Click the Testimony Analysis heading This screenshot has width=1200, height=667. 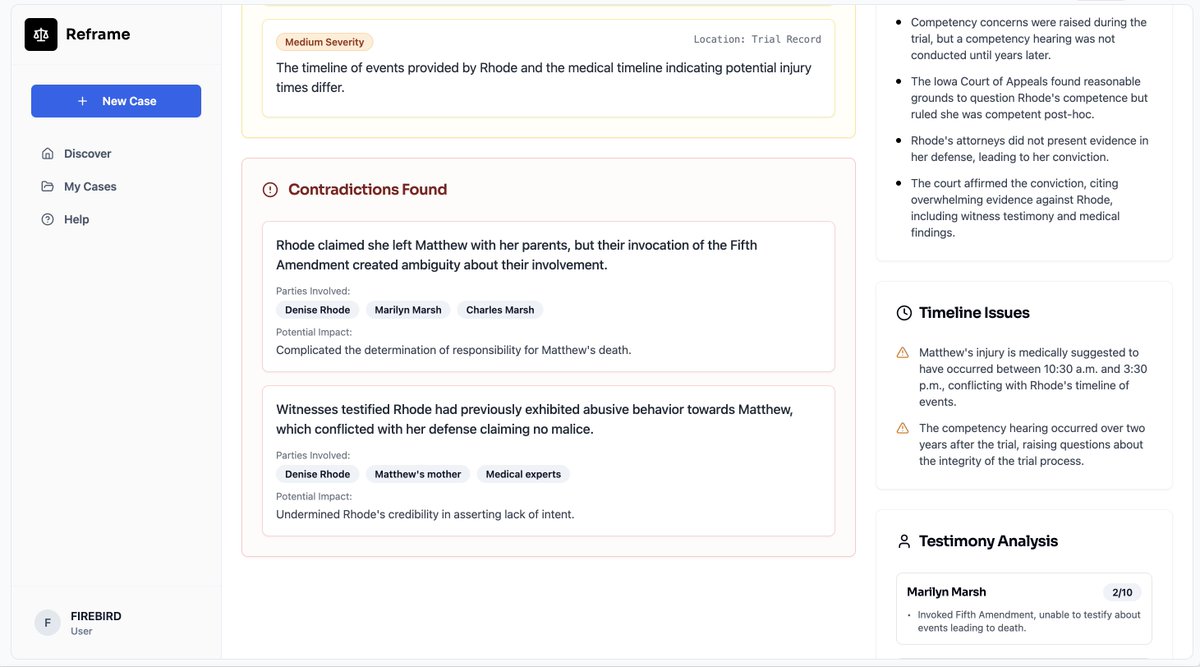[988, 541]
